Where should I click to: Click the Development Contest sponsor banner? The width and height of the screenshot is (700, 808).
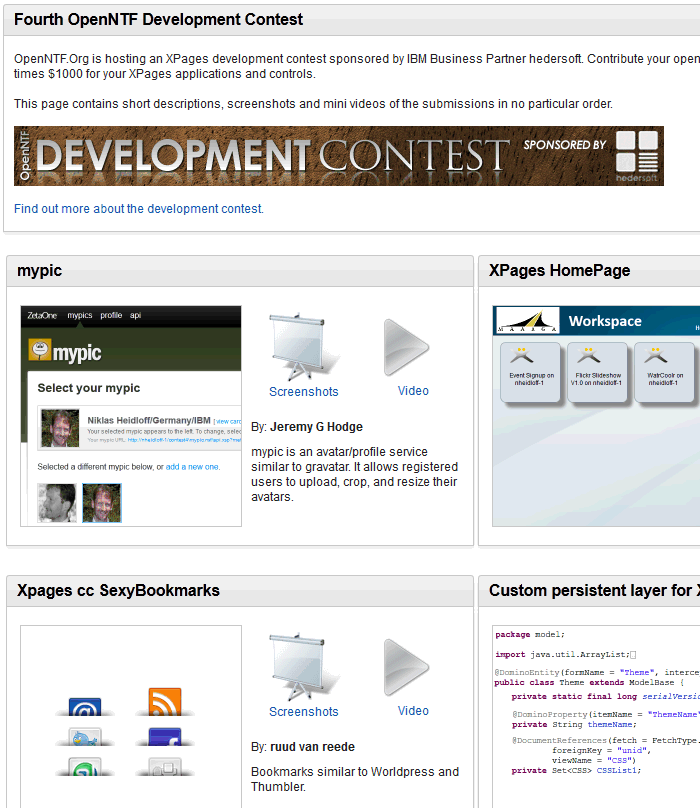(339, 156)
